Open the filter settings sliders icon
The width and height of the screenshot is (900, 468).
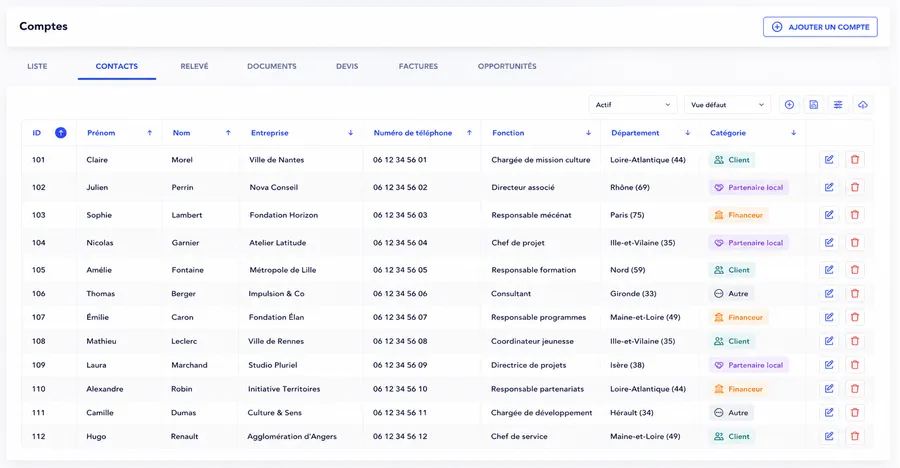838,105
